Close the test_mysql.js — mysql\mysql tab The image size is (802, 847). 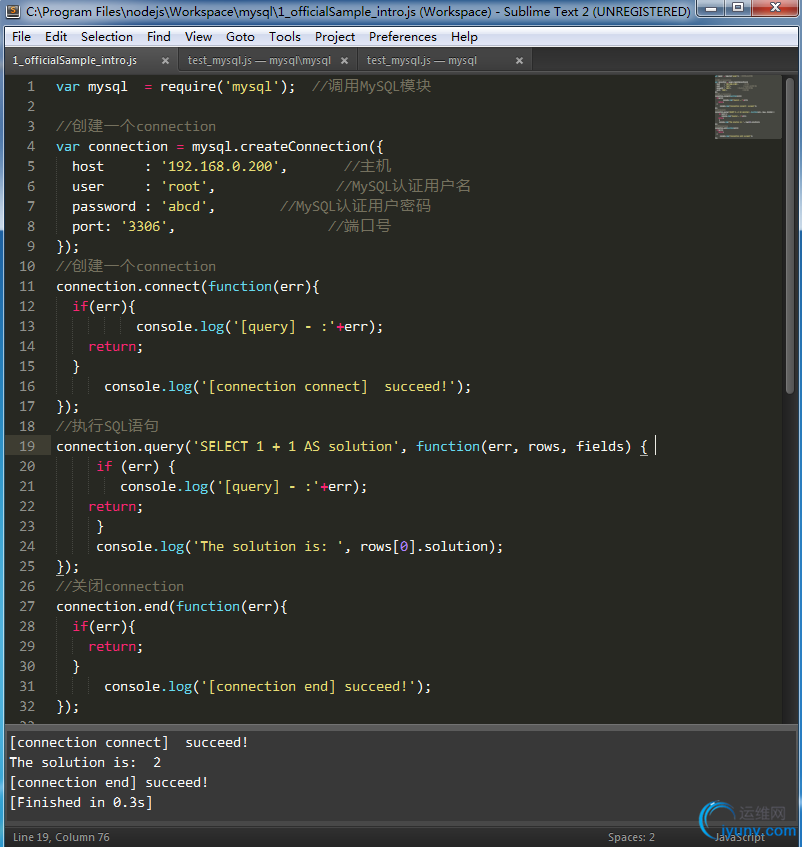tap(344, 61)
